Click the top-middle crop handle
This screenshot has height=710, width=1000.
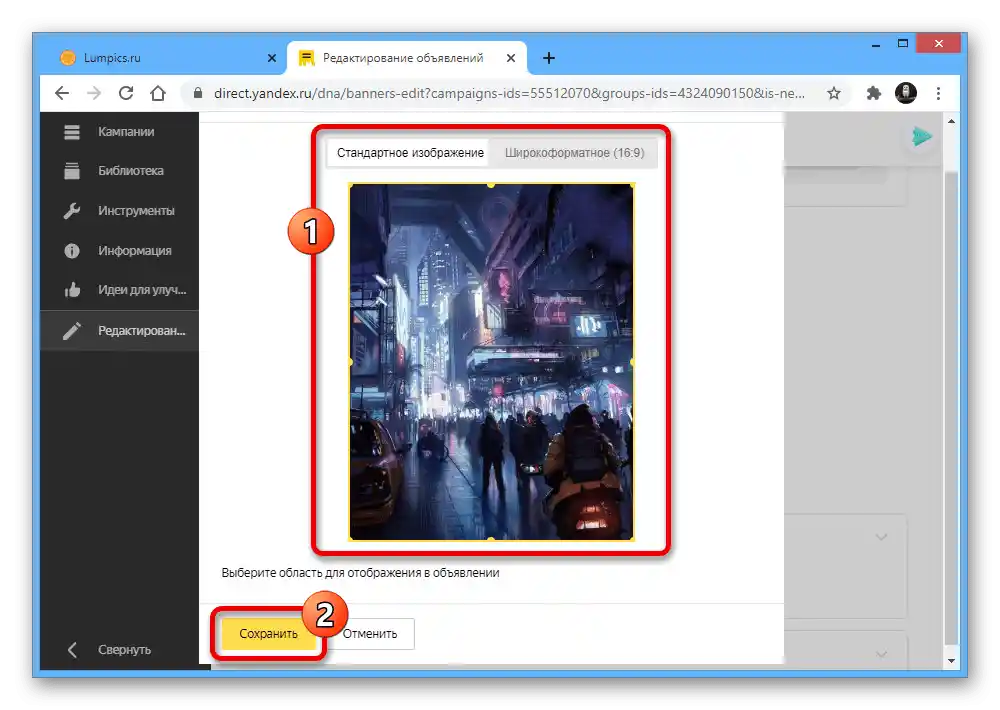point(491,185)
